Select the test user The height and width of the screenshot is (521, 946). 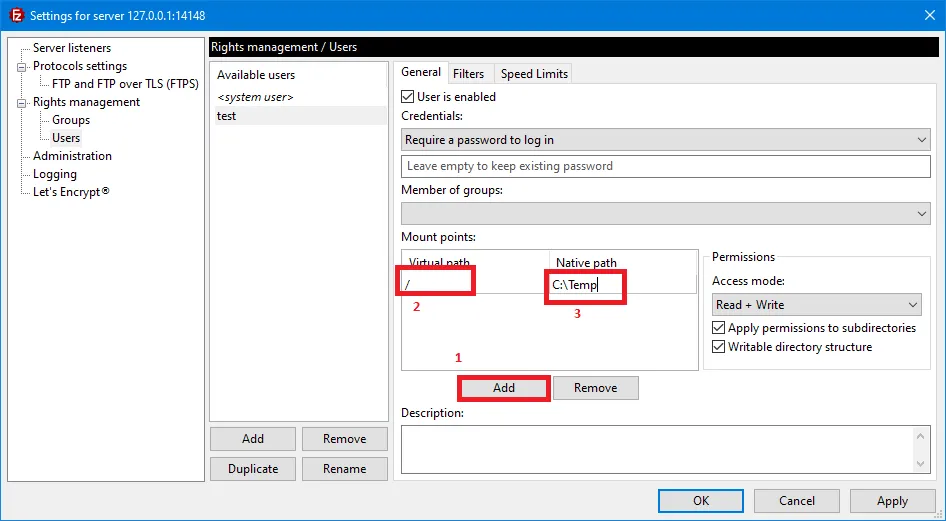[x=300, y=116]
